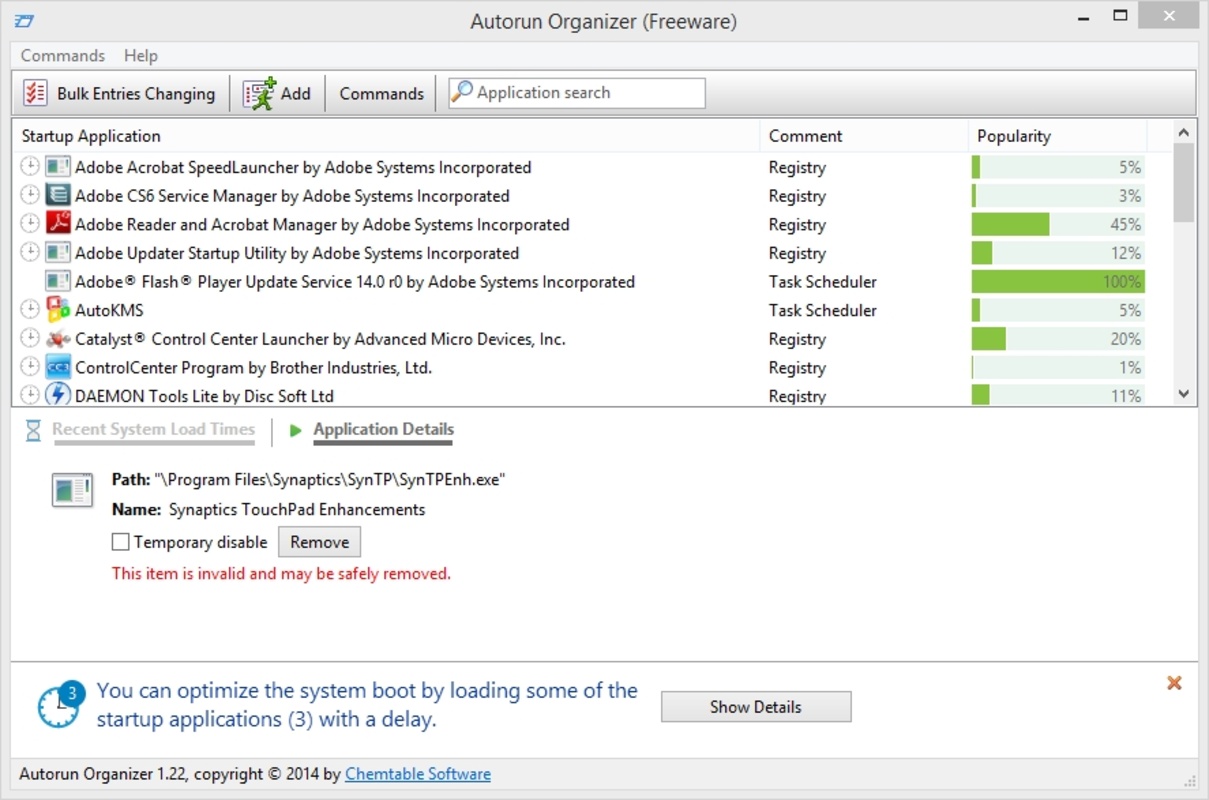
Task: Click the 11% popularity value for DAEMON Tools
Action: click(x=1125, y=396)
